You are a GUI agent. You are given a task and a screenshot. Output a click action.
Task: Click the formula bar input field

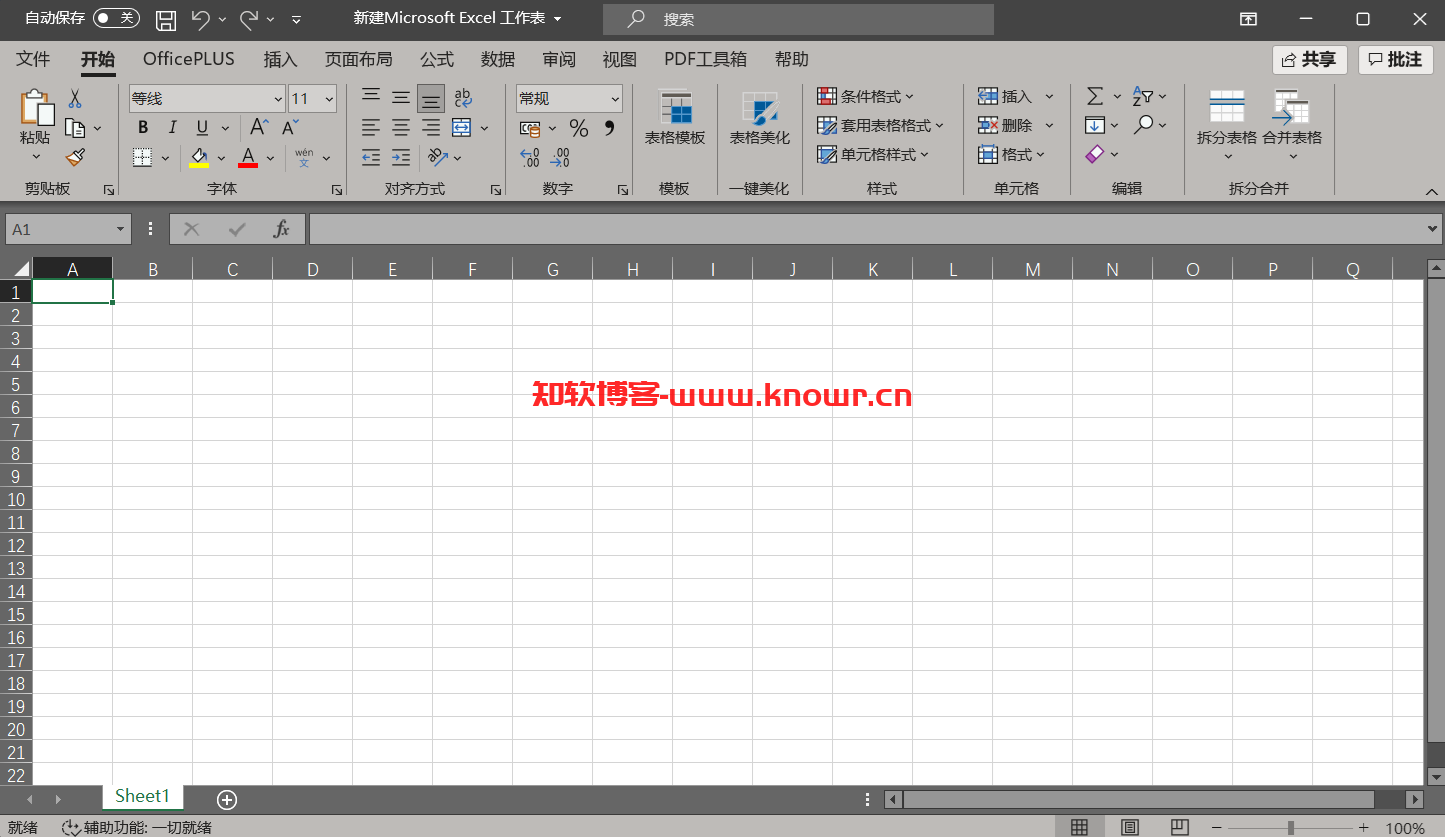click(867, 229)
